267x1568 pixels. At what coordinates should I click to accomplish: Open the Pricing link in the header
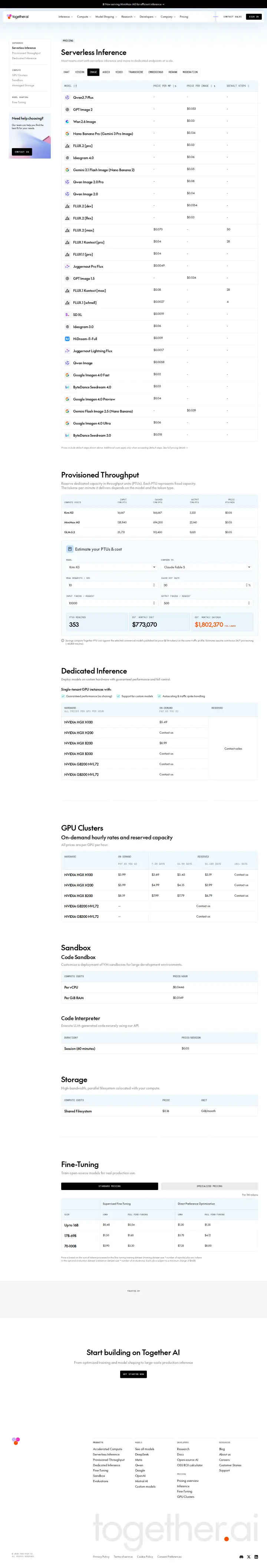(184, 17)
